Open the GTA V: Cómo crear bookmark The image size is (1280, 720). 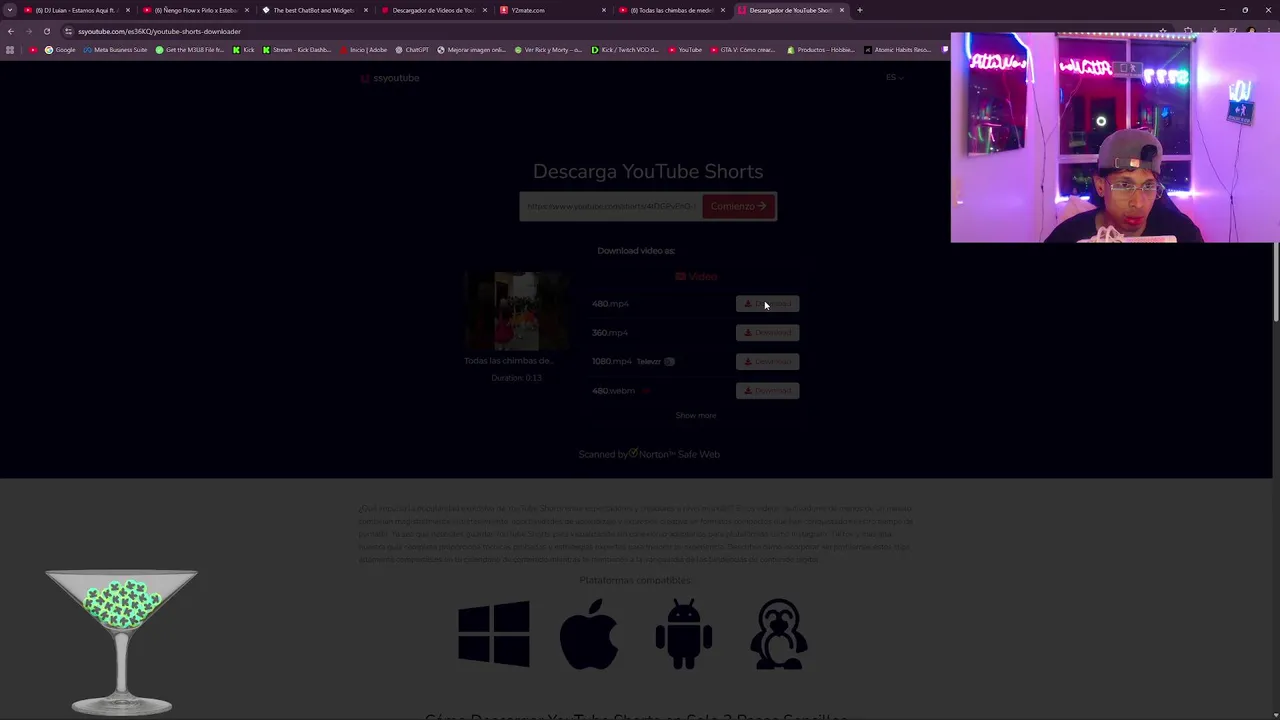click(x=743, y=50)
